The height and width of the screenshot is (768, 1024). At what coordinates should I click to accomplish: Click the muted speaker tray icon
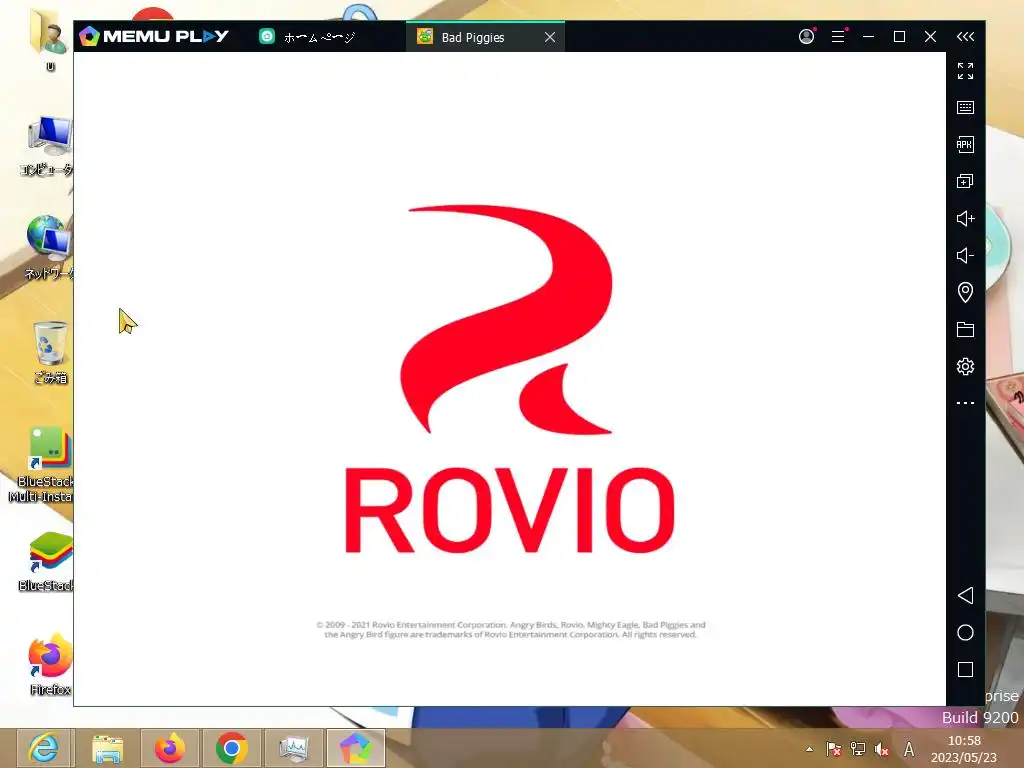pyautogui.click(x=882, y=749)
